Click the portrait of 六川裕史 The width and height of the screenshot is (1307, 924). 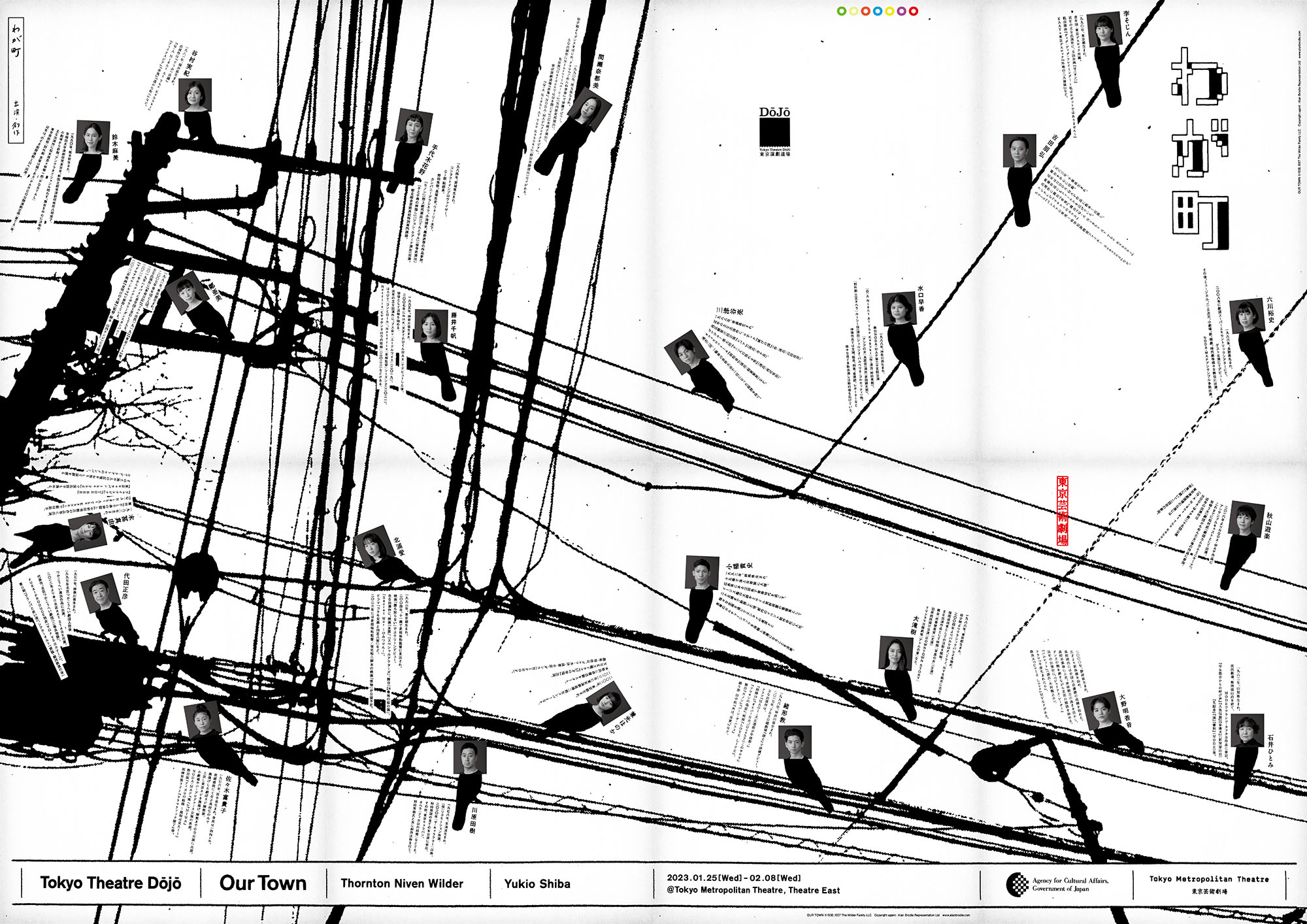(x=1246, y=316)
